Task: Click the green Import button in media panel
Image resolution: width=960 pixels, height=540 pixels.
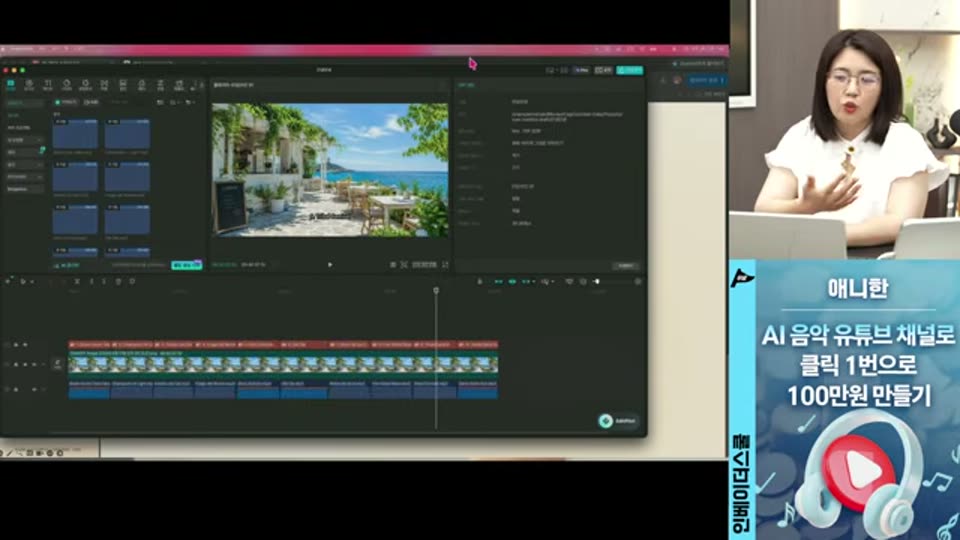Action: tap(66, 102)
